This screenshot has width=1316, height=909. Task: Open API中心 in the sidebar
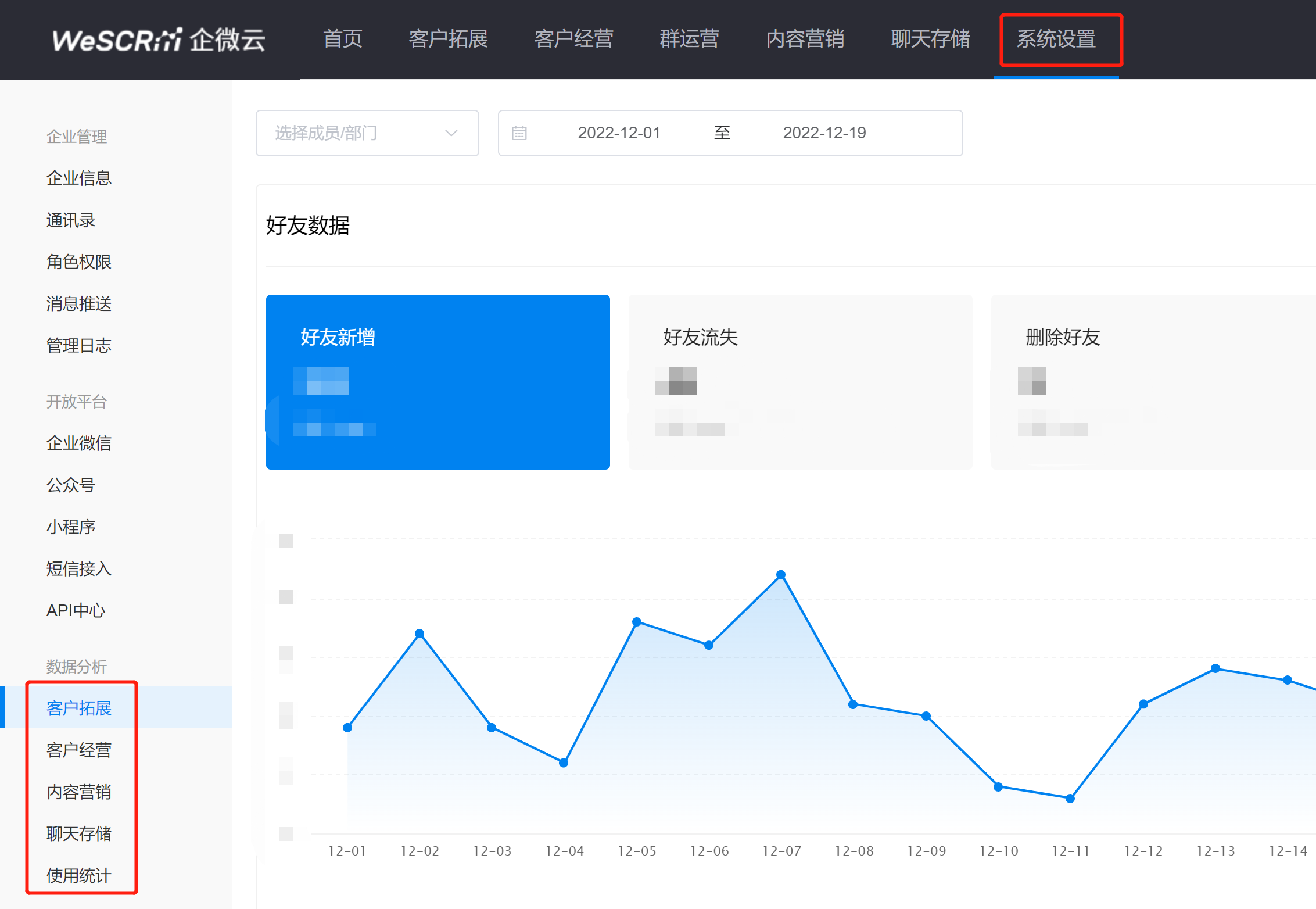[76, 610]
